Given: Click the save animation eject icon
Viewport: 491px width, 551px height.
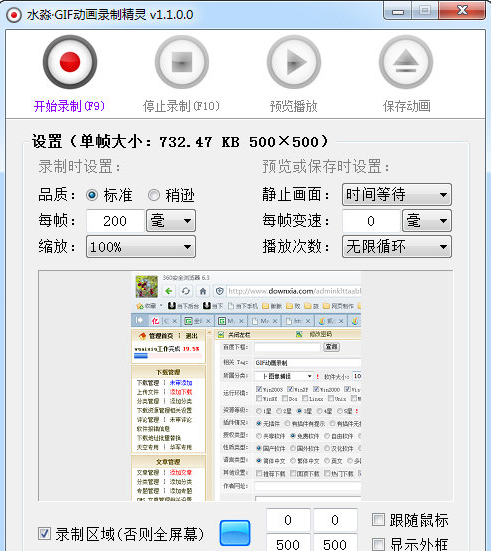Looking at the screenshot, I should (406, 62).
